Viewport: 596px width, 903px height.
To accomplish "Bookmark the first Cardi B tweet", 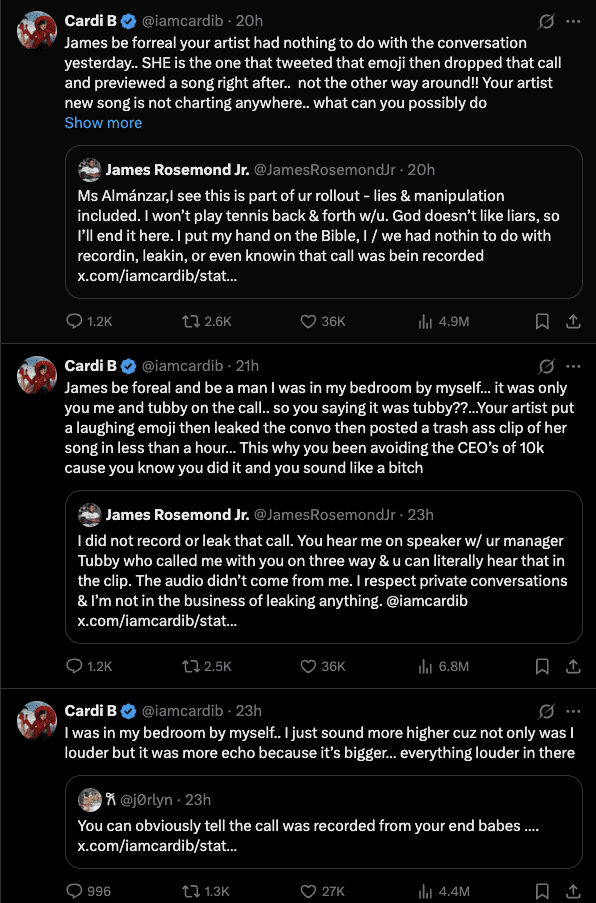I will [x=542, y=321].
